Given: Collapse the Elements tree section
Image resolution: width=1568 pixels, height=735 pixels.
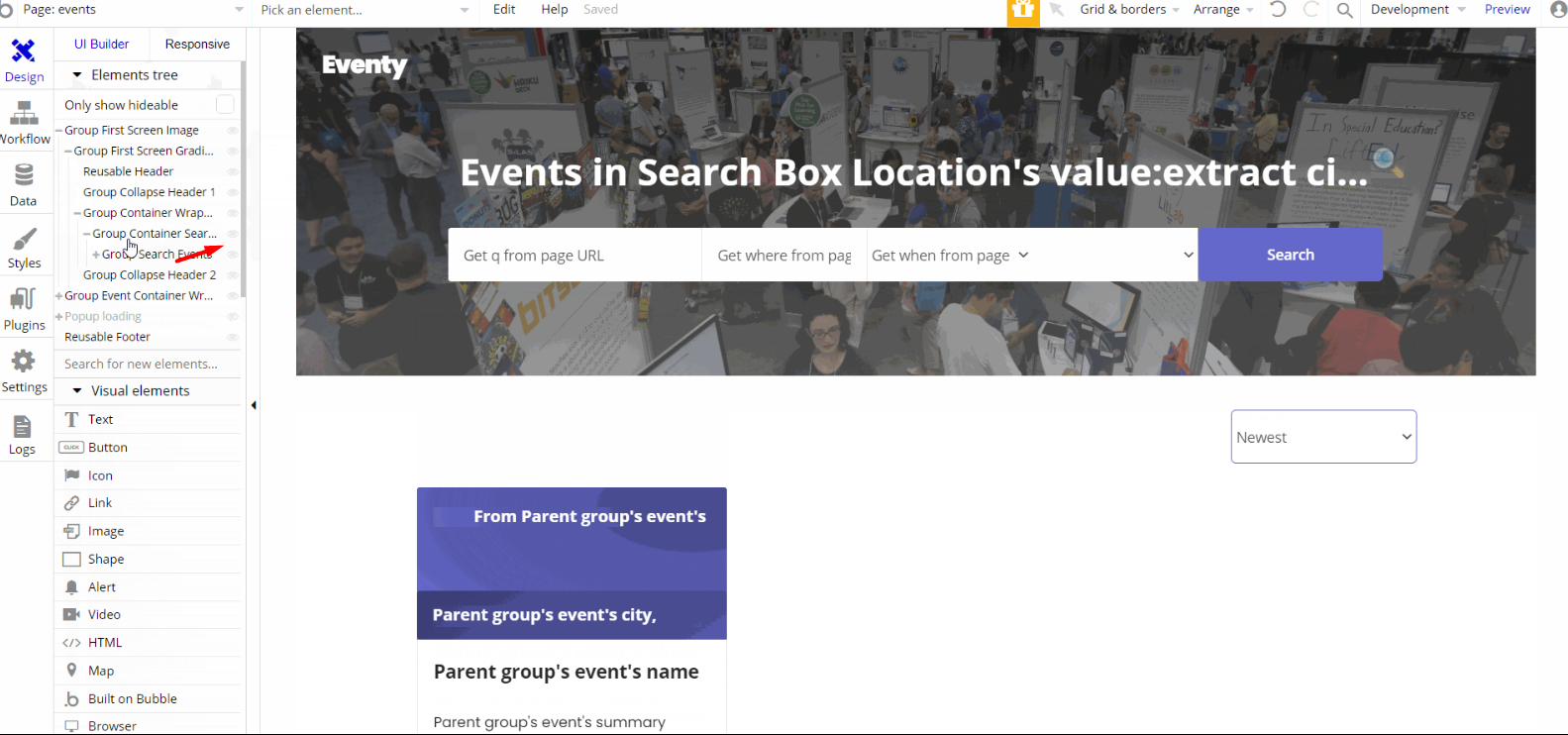Looking at the screenshot, I should [x=77, y=75].
